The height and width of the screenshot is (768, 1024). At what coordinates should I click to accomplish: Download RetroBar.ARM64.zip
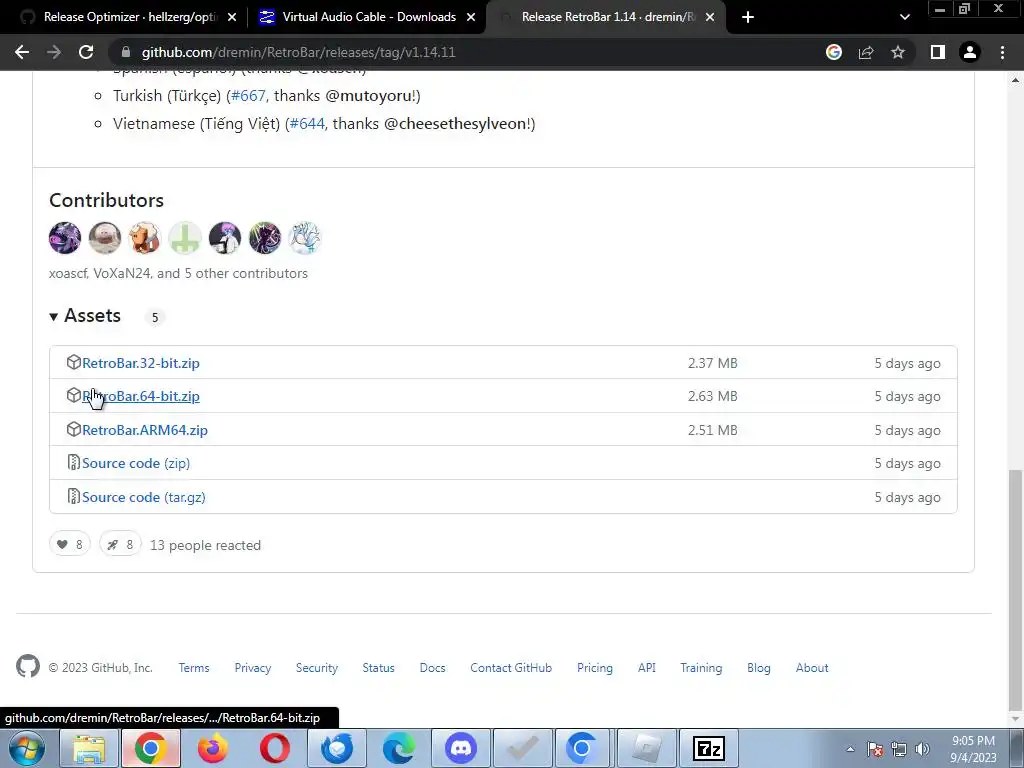coord(144,430)
